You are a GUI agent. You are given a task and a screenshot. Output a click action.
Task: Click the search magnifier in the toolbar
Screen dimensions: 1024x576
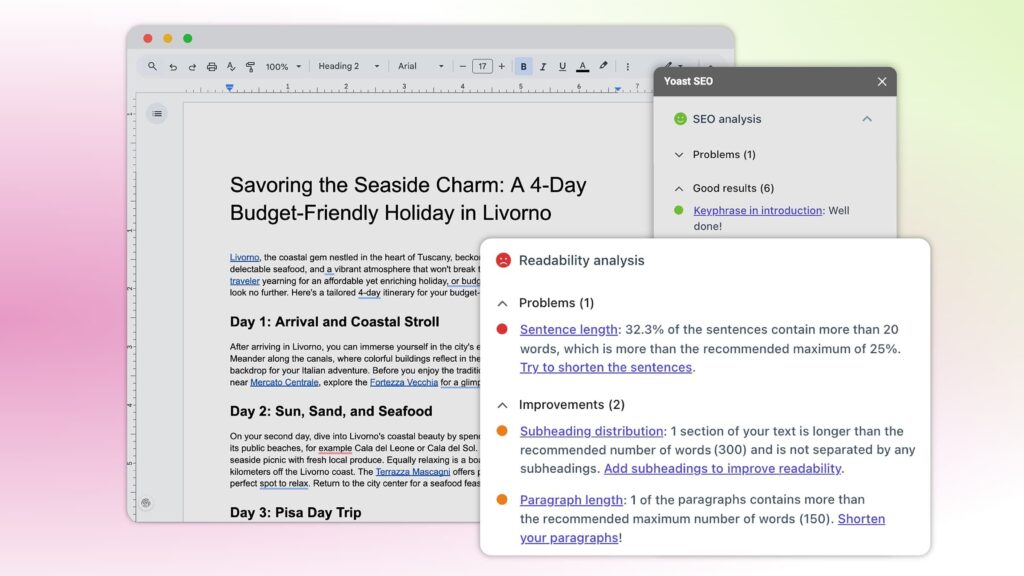click(152, 67)
